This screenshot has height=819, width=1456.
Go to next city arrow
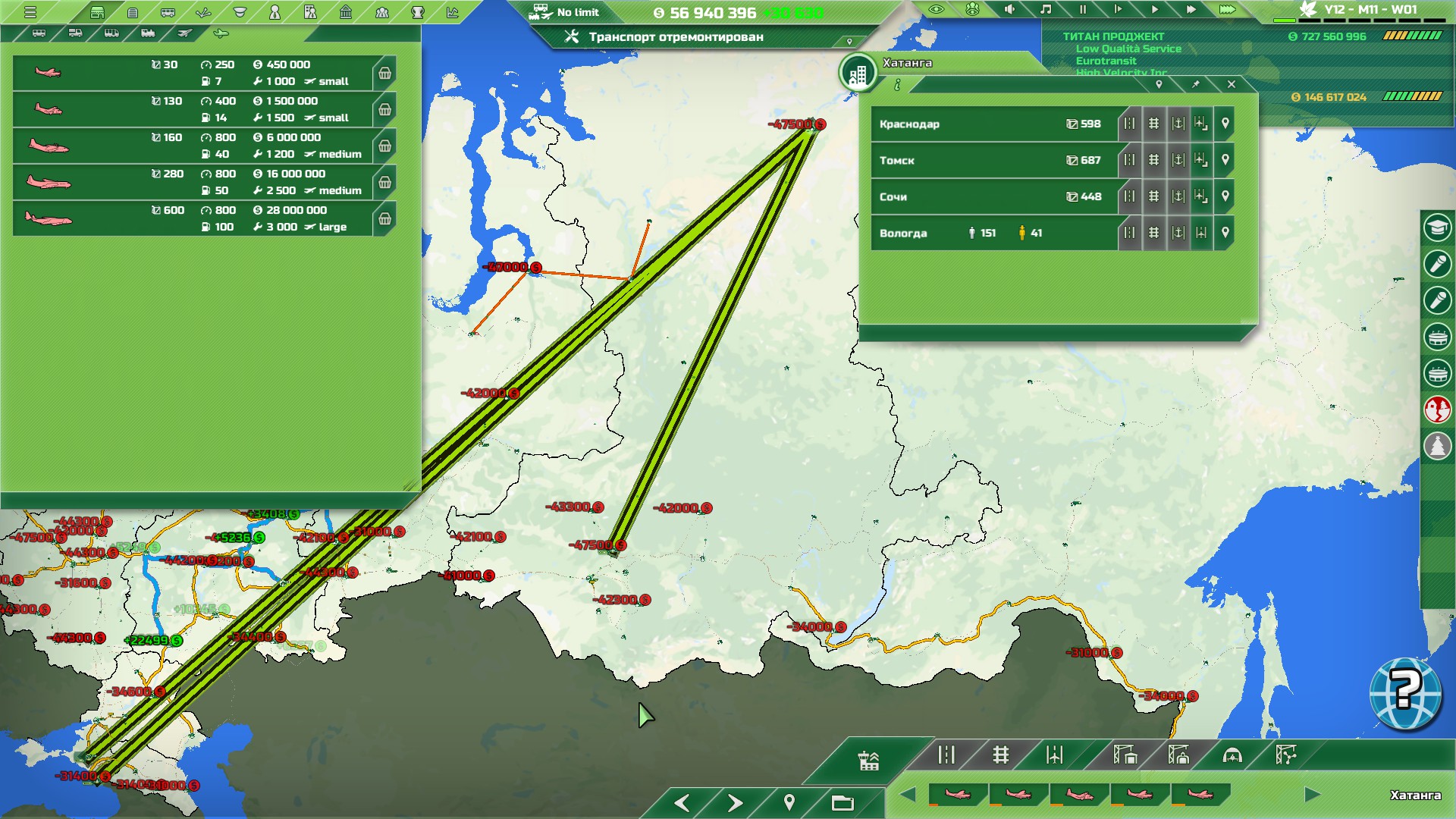coord(735,802)
